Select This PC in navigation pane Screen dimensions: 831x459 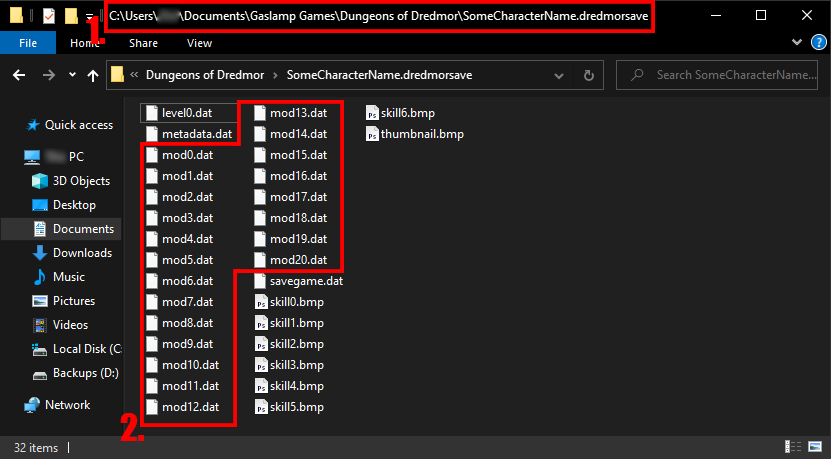[54, 157]
